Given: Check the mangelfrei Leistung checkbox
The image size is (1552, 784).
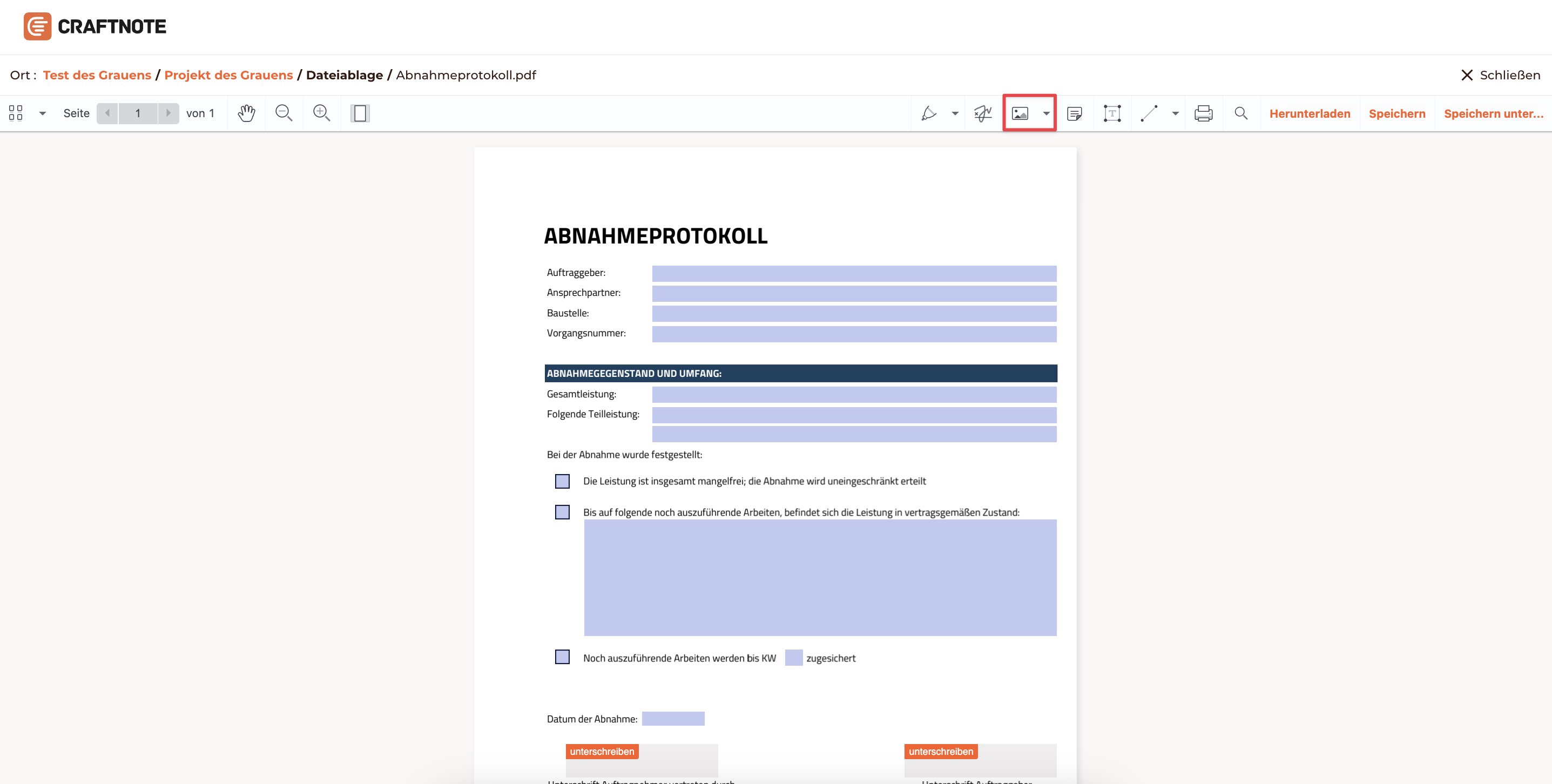Looking at the screenshot, I should 562,481.
